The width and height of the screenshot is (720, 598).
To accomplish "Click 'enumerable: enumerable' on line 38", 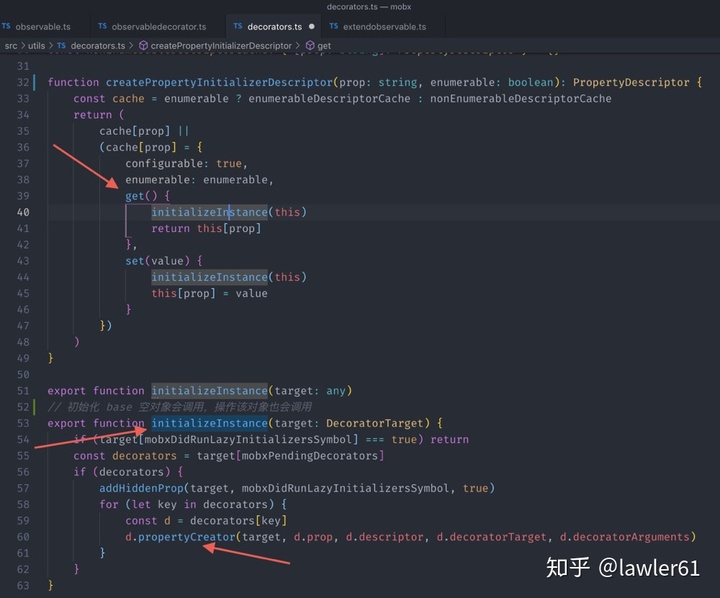I will click(x=199, y=180).
